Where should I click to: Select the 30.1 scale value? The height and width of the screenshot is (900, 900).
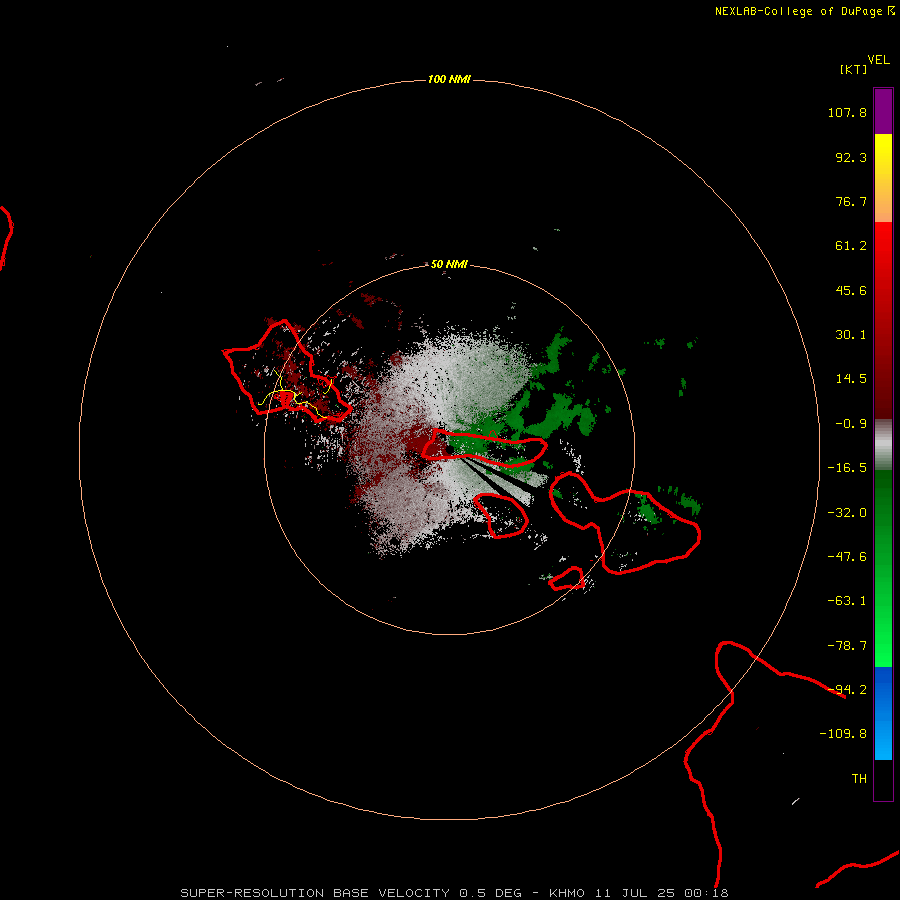coord(851,335)
